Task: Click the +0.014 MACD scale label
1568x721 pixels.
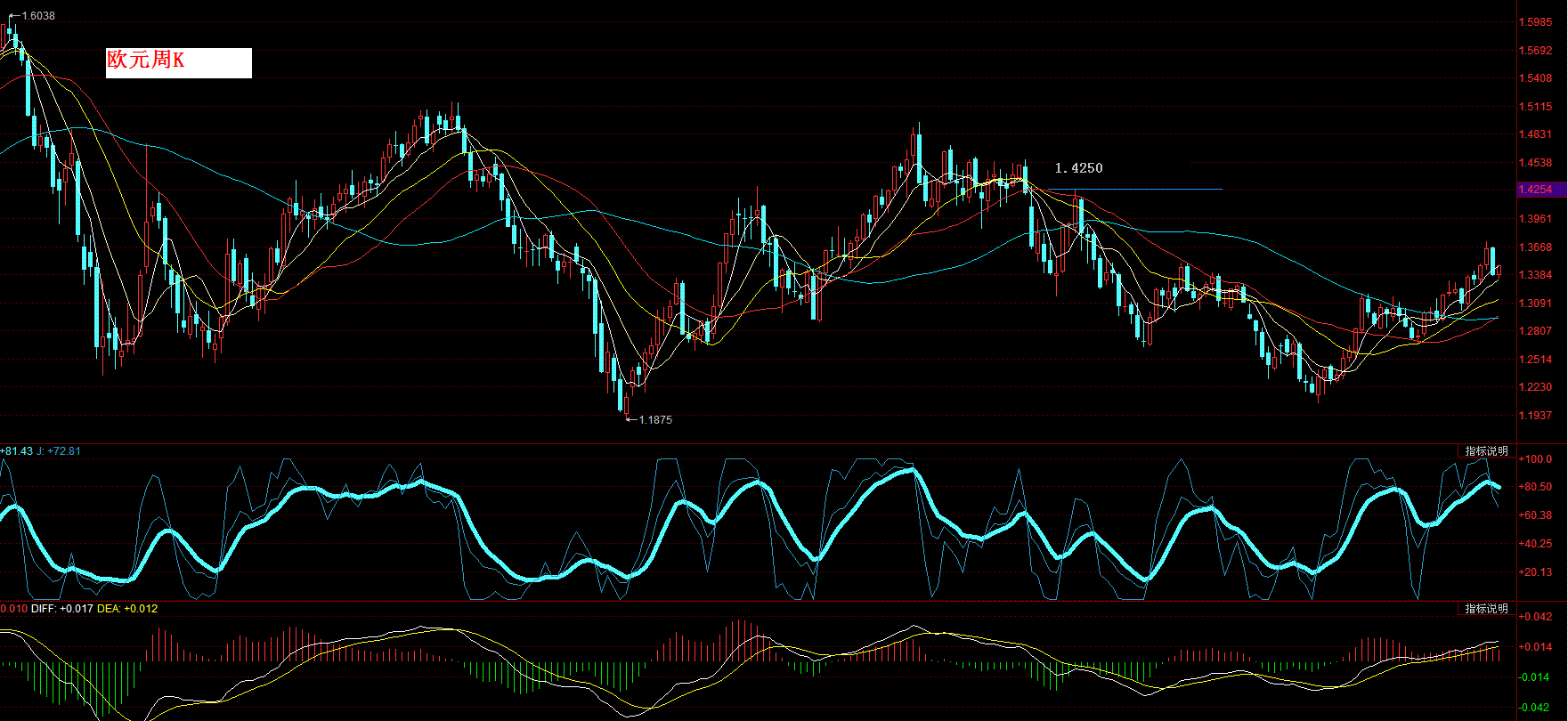Action: coord(1536,647)
